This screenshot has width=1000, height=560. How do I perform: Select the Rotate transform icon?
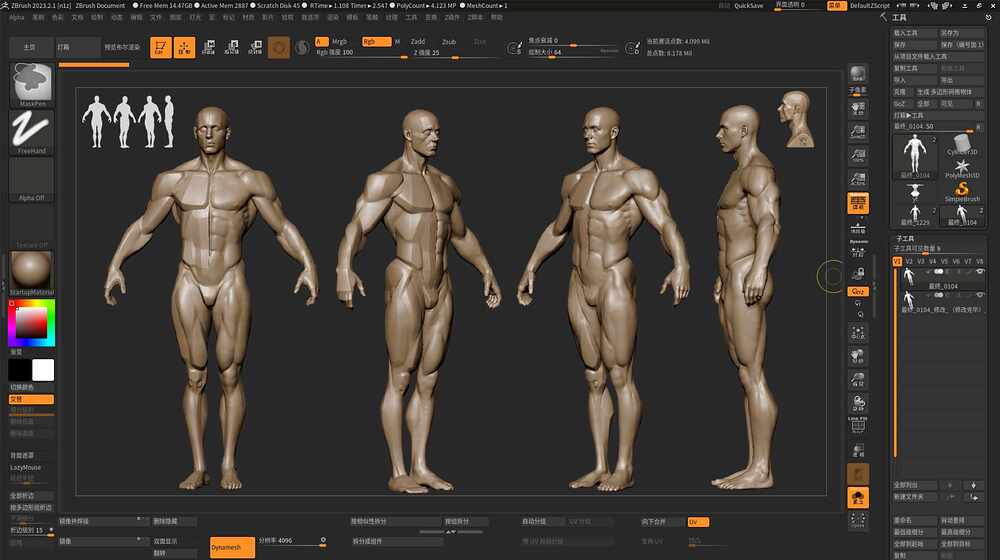tap(255, 47)
